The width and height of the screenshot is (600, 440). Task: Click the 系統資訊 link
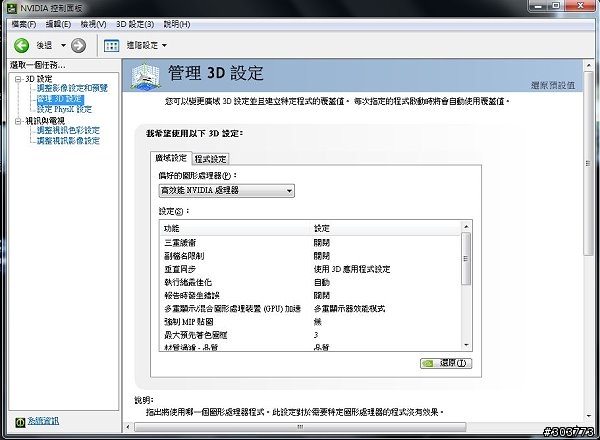[43, 421]
